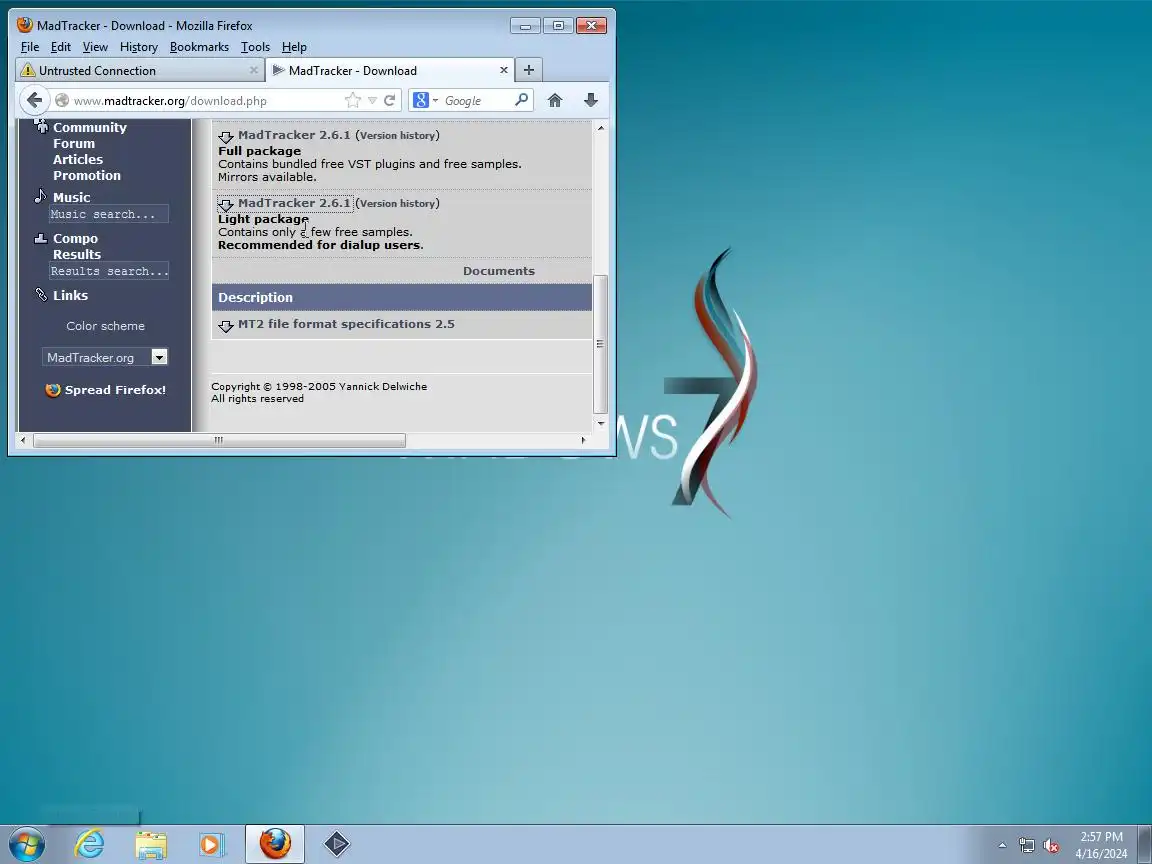Open MadTracker 2.6.1 Light package link
This screenshot has height=864, width=1152.
(294, 204)
